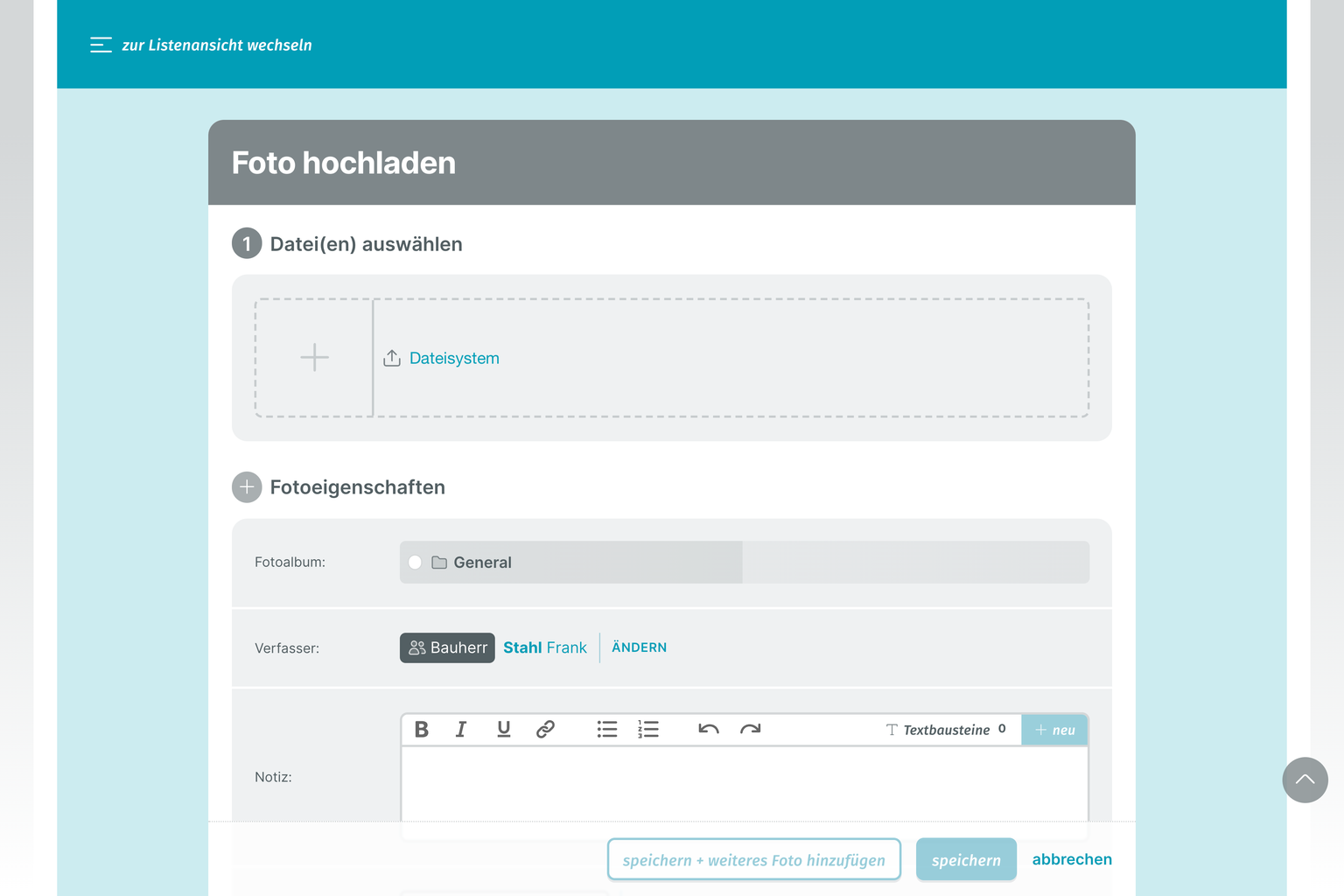Image resolution: width=1344 pixels, height=896 pixels.
Task: Undo last edit in note editor
Action: coord(709,730)
